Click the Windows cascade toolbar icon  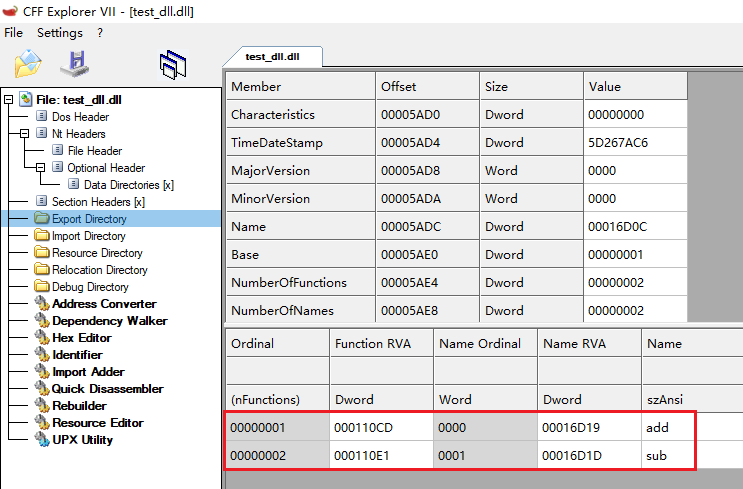[x=173, y=65]
